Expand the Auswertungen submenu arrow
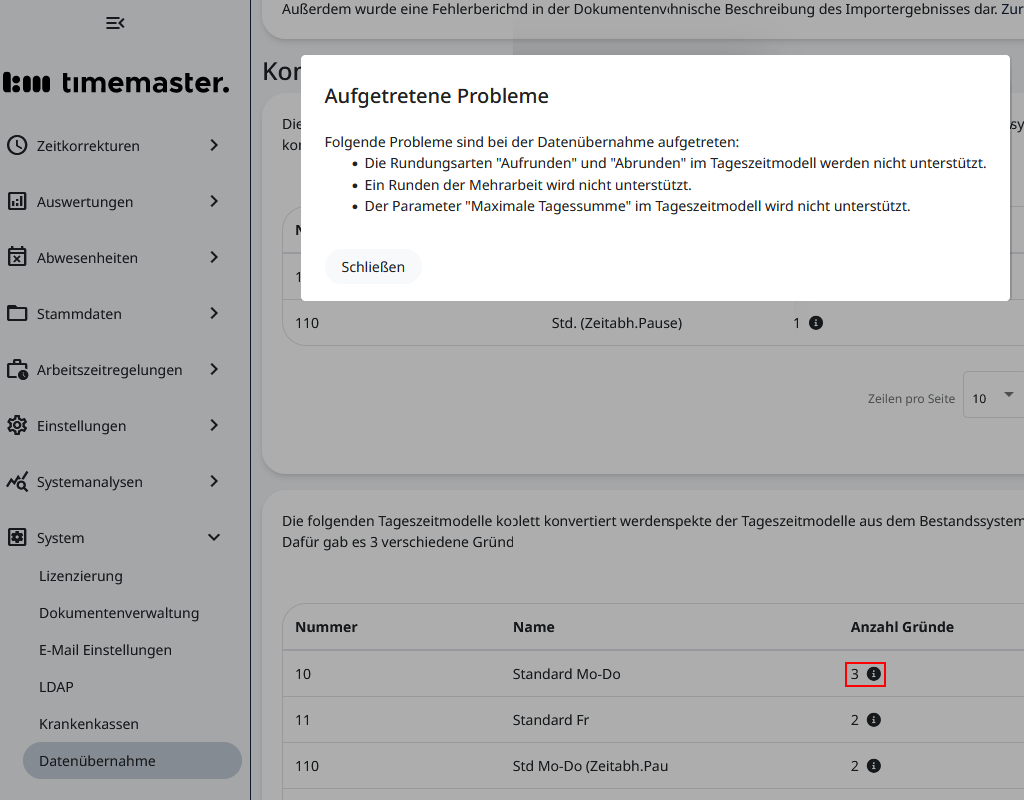 click(213, 201)
